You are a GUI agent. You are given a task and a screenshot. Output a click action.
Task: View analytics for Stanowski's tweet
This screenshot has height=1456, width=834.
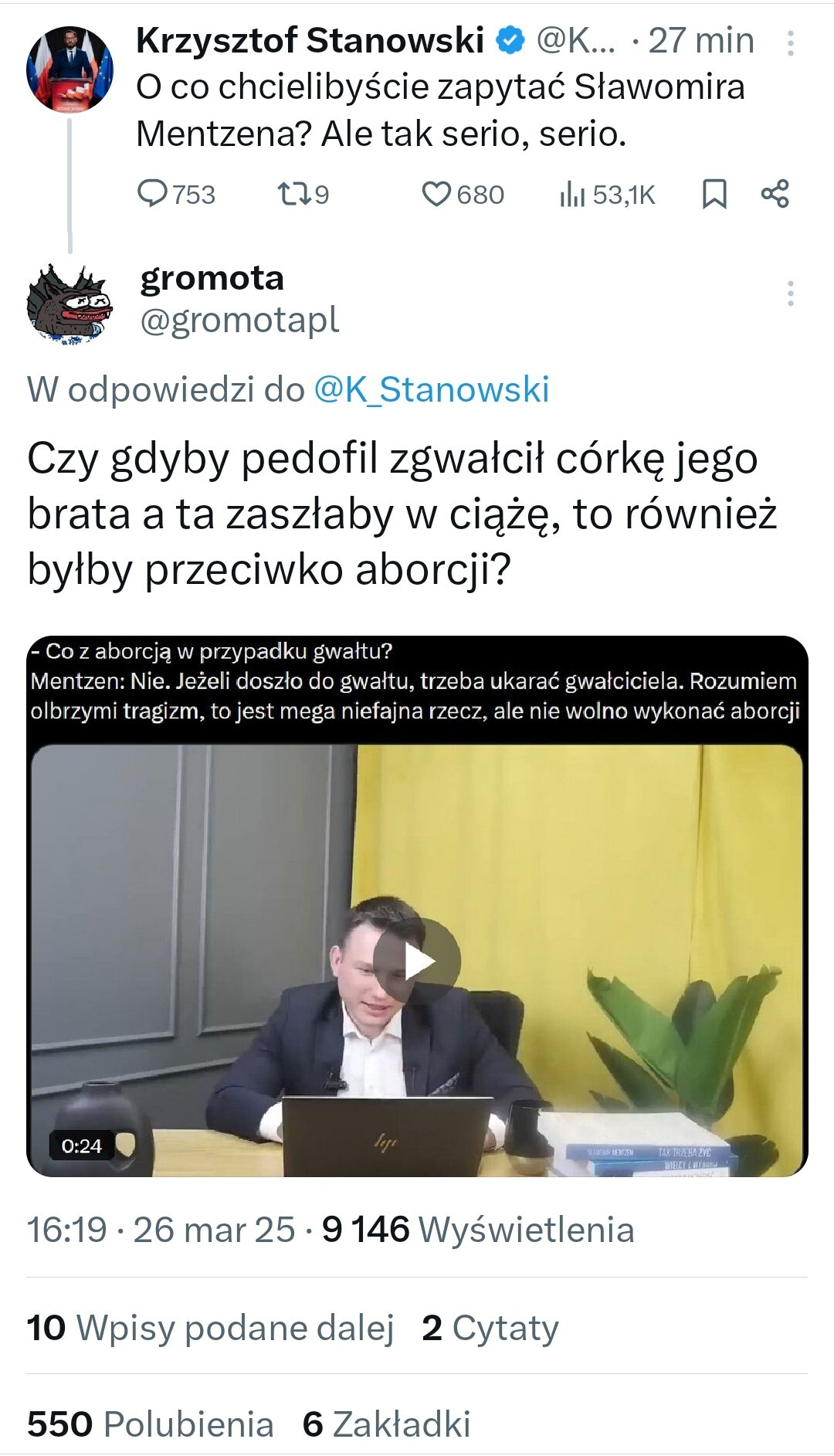click(x=607, y=195)
